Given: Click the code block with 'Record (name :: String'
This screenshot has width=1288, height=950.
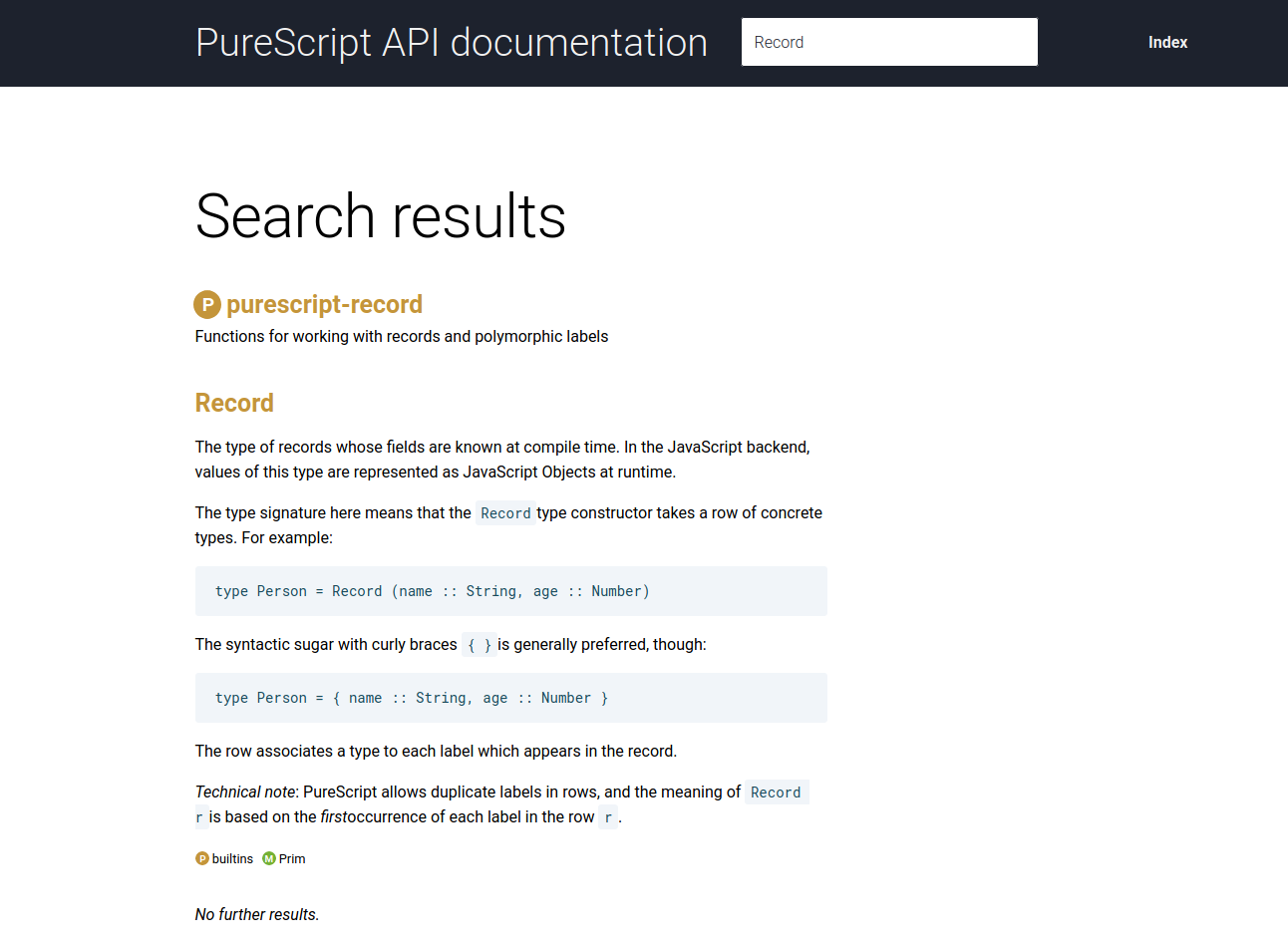Looking at the screenshot, I should (511, 591).
